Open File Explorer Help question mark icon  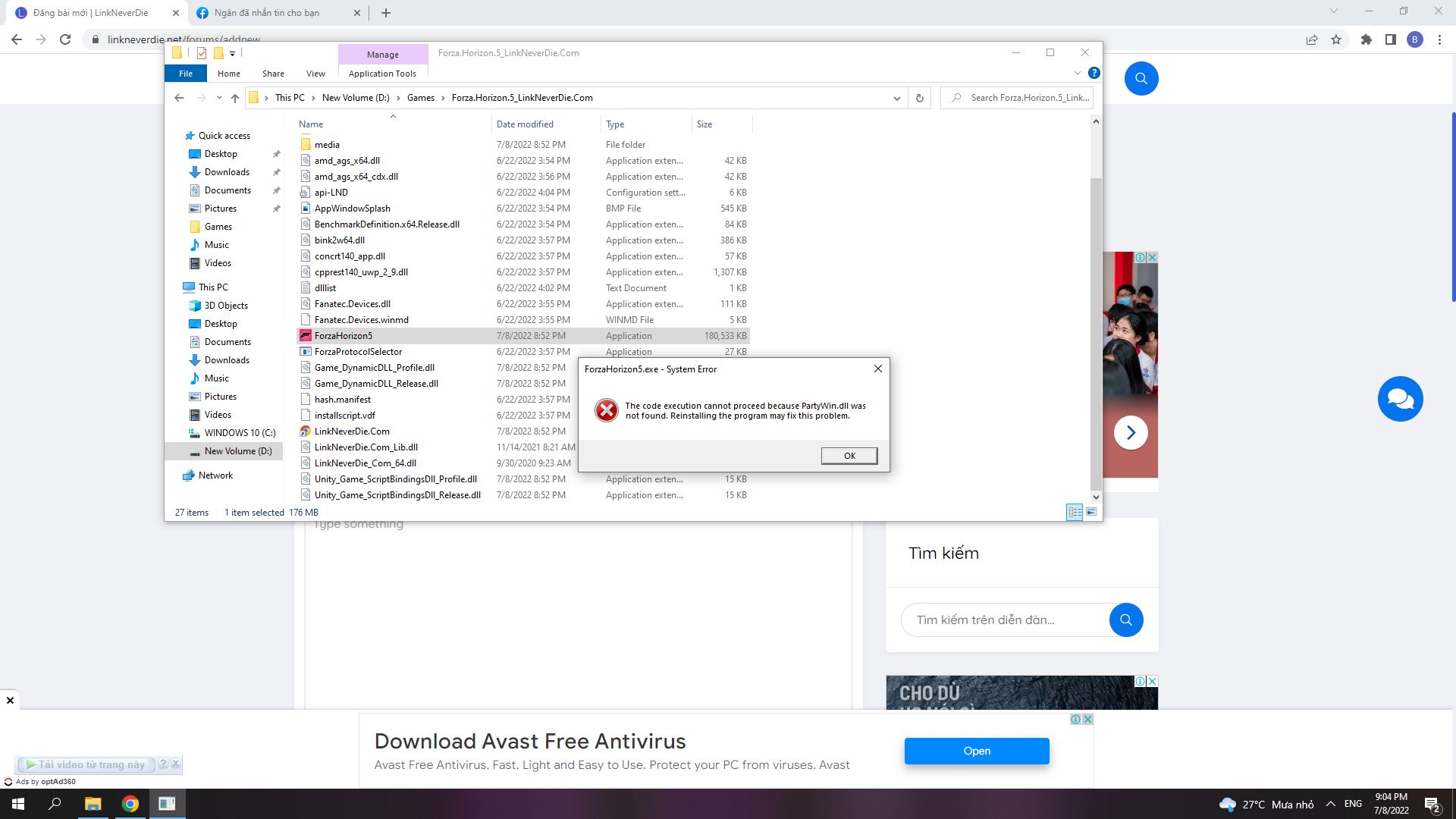[1094, 73]
